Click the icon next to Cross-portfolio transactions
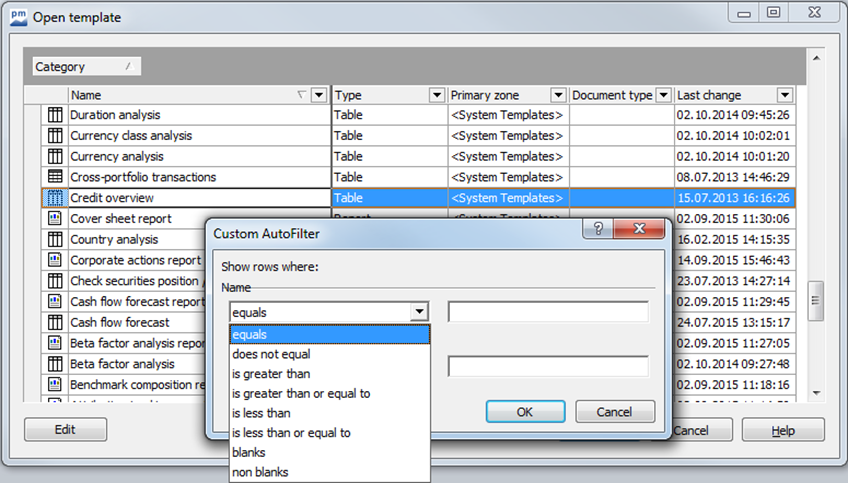The image size is (848, 483). click(55, 177)
